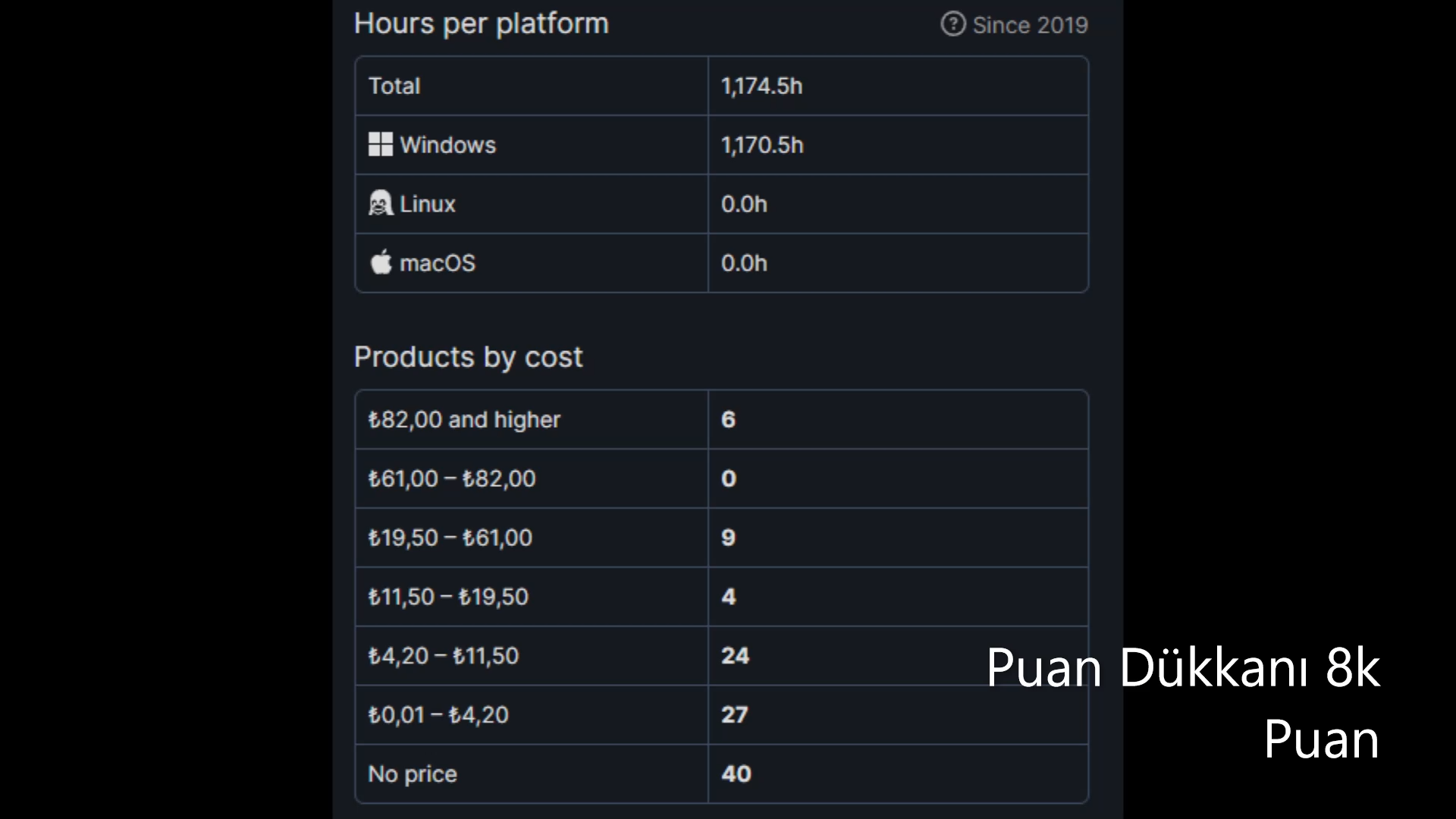Viewport: 1456px width, 819px height.
Task: Select the Total hours row
Action: point(721,86)
